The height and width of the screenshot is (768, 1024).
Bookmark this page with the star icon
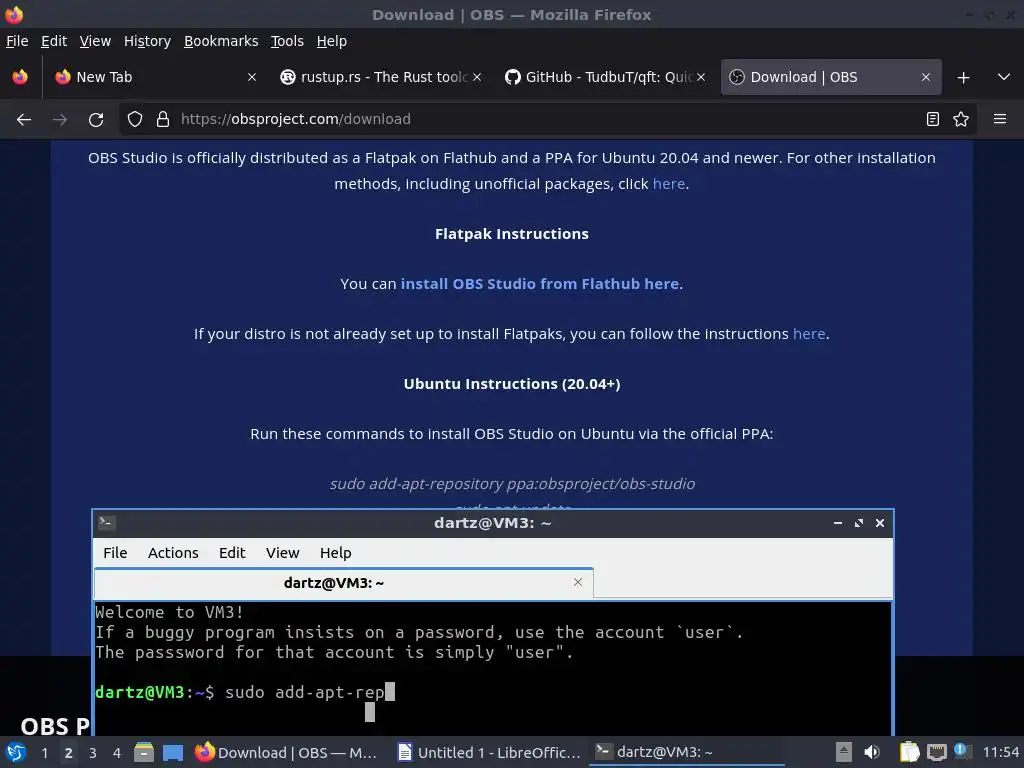coord(961,120)
